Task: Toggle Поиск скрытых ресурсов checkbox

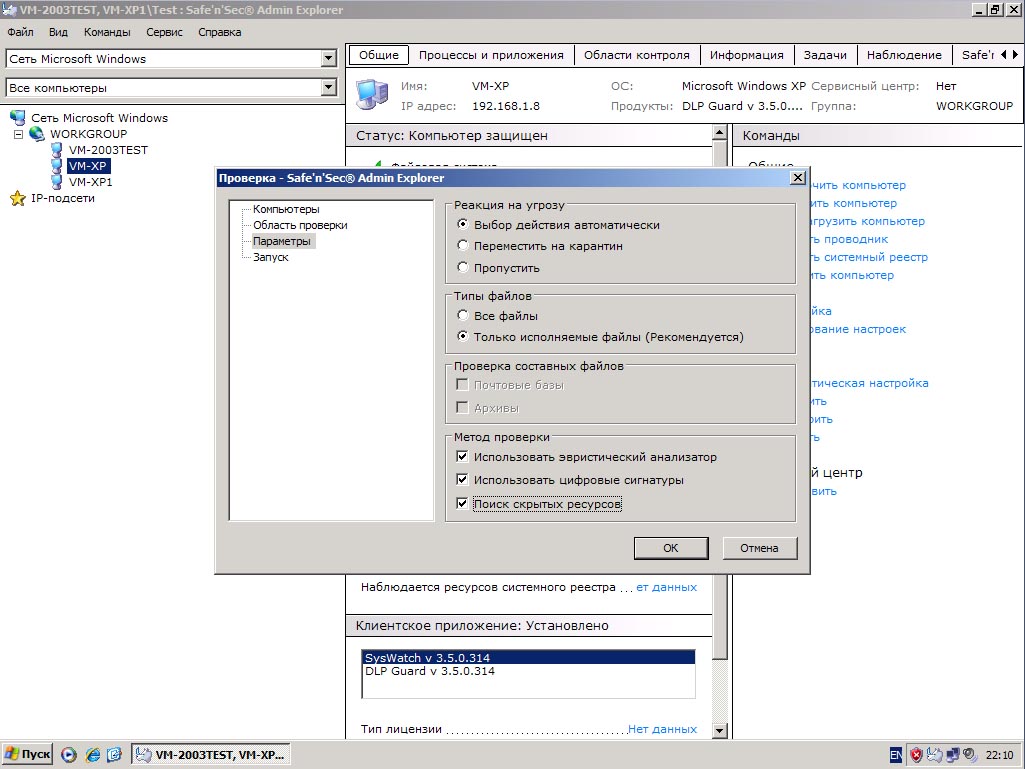Action: coord(462,504)
